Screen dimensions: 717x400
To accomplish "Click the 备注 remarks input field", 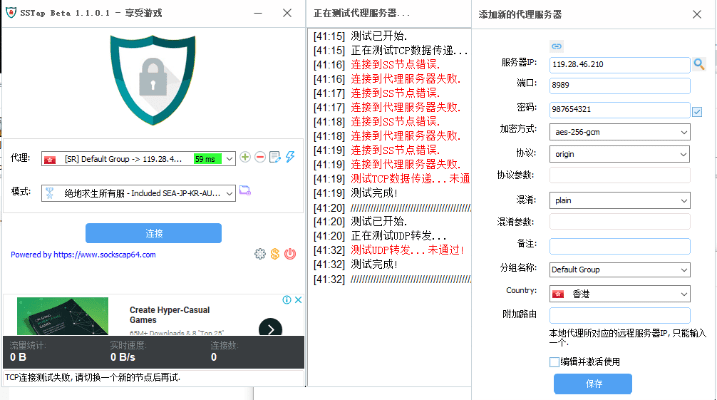I will (620, 246).
